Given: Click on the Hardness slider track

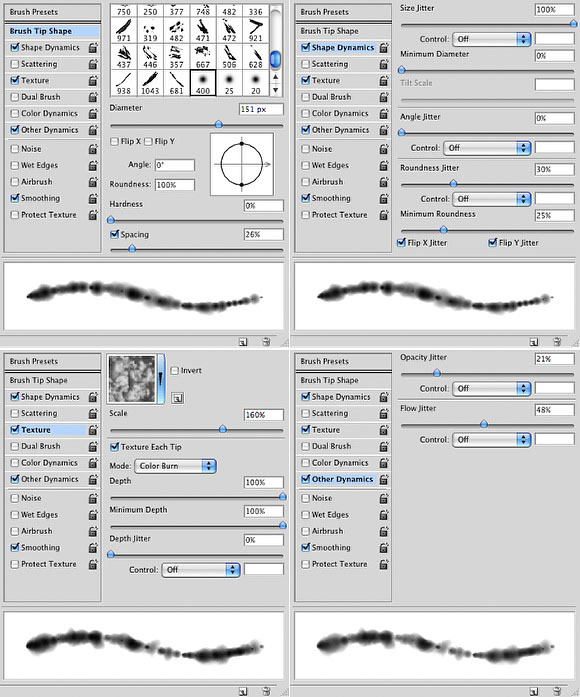Looking at the screenshot, I should coord(196,220).
